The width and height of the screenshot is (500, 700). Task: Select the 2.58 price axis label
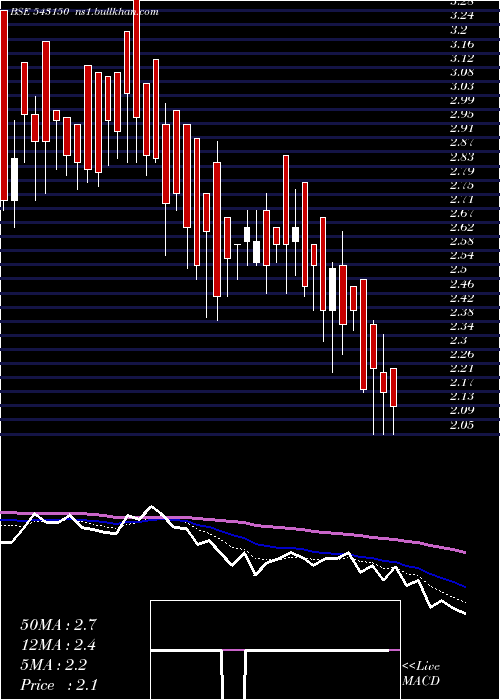462,242
